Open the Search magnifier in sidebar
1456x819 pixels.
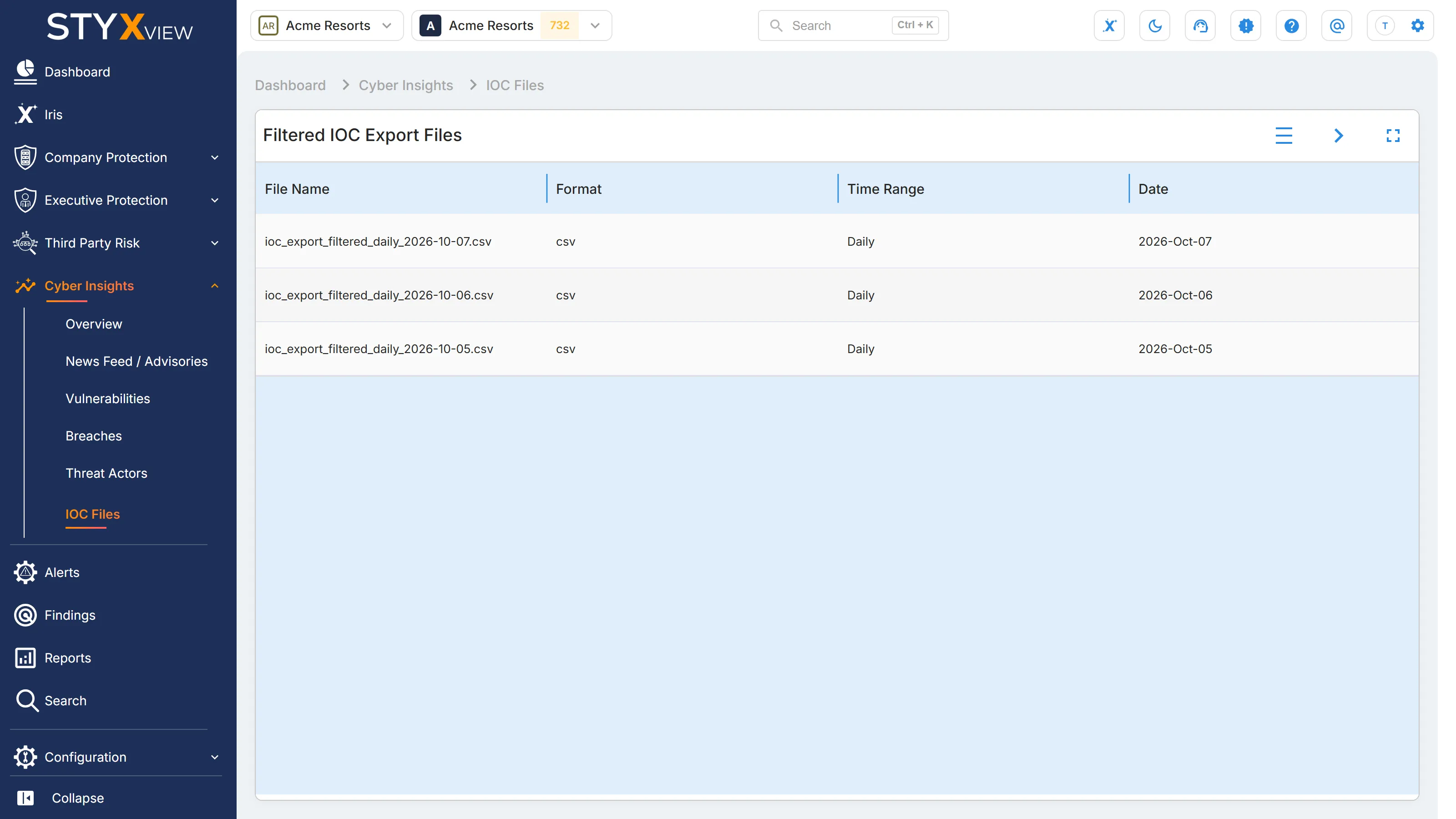(x=26, y=700)
